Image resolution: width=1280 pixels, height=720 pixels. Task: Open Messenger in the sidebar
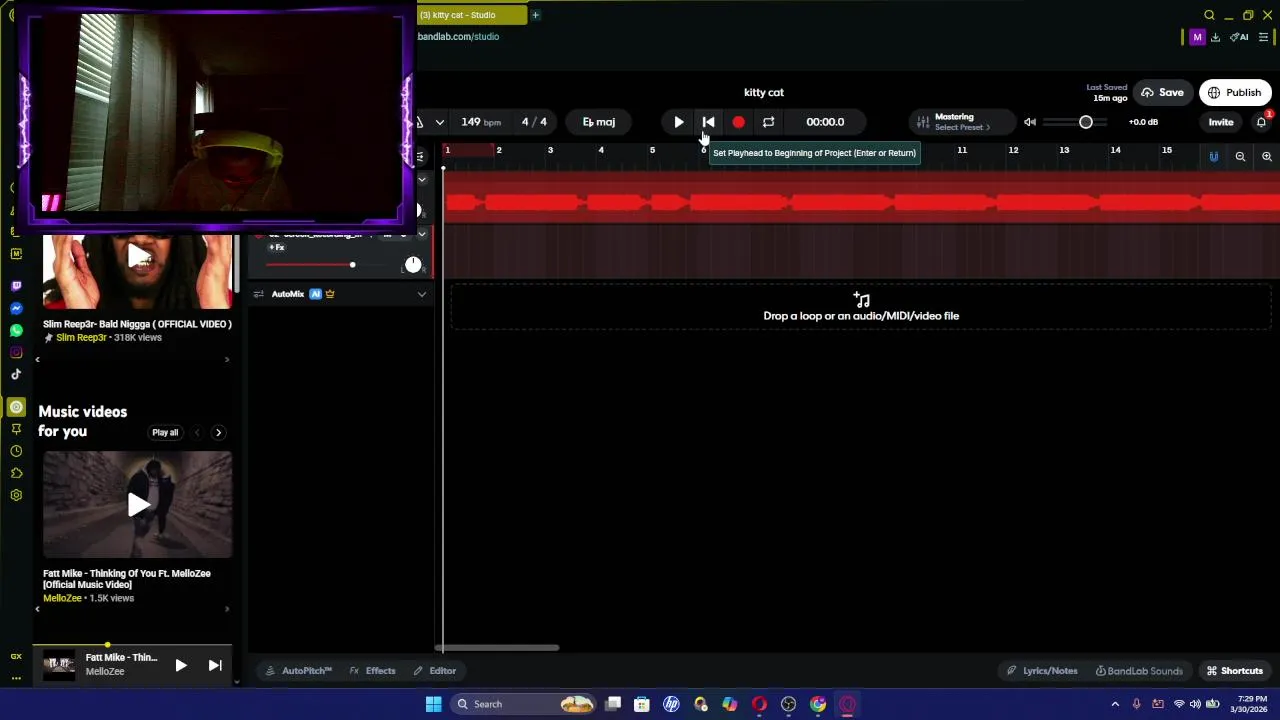(16, 308)
